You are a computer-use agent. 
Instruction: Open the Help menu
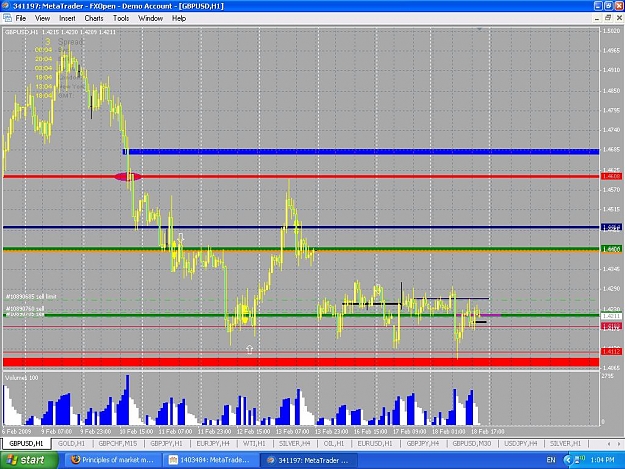pos(179,18)
